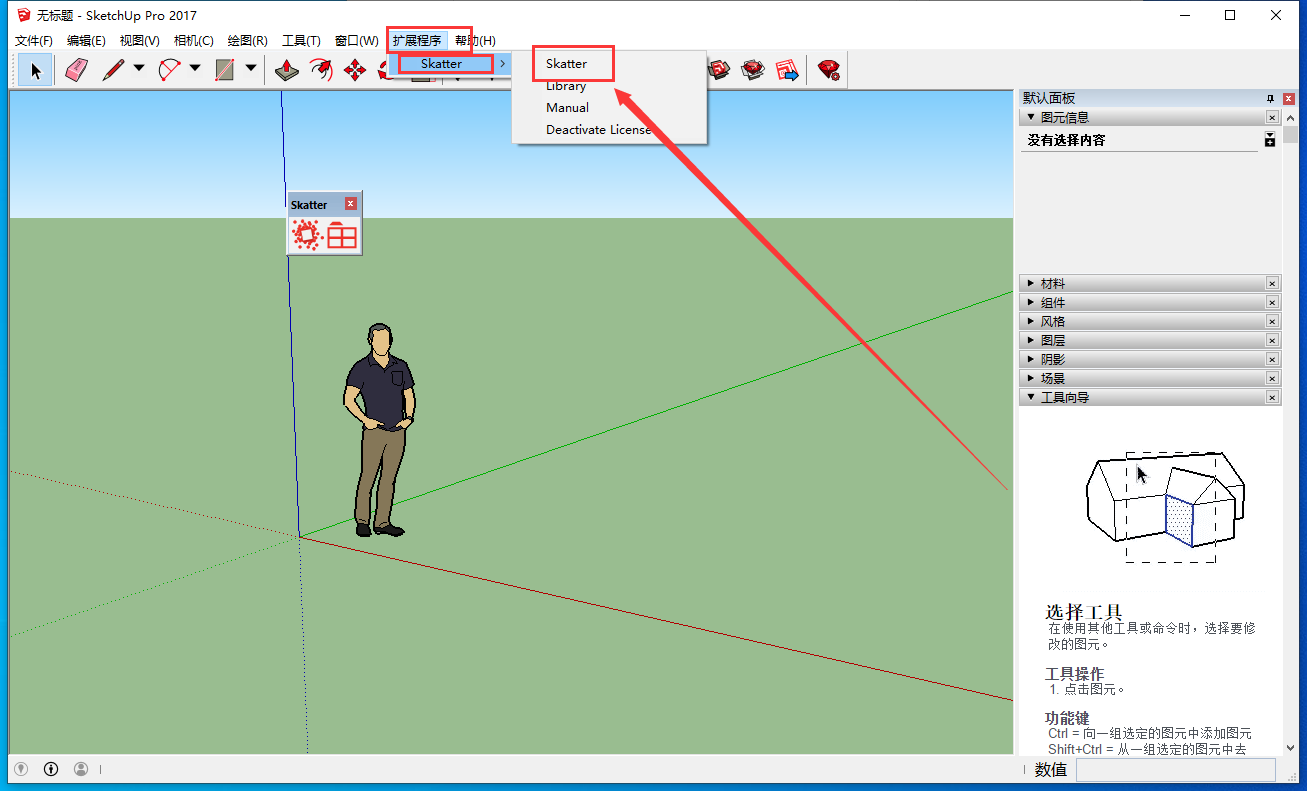This screenshot has height=791, width=1307.
Task: Expand the 风格 panel
Action: (1031, 322)
